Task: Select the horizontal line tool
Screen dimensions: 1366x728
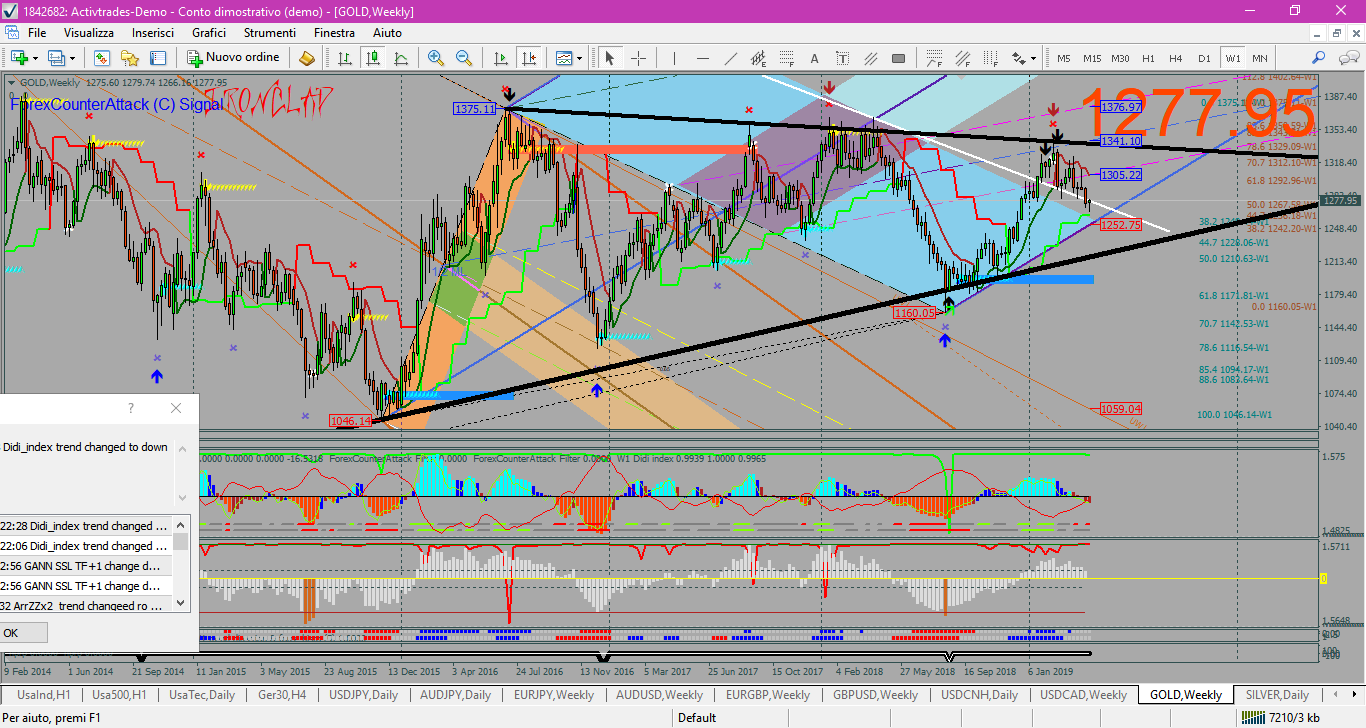Action: point(703,57)
